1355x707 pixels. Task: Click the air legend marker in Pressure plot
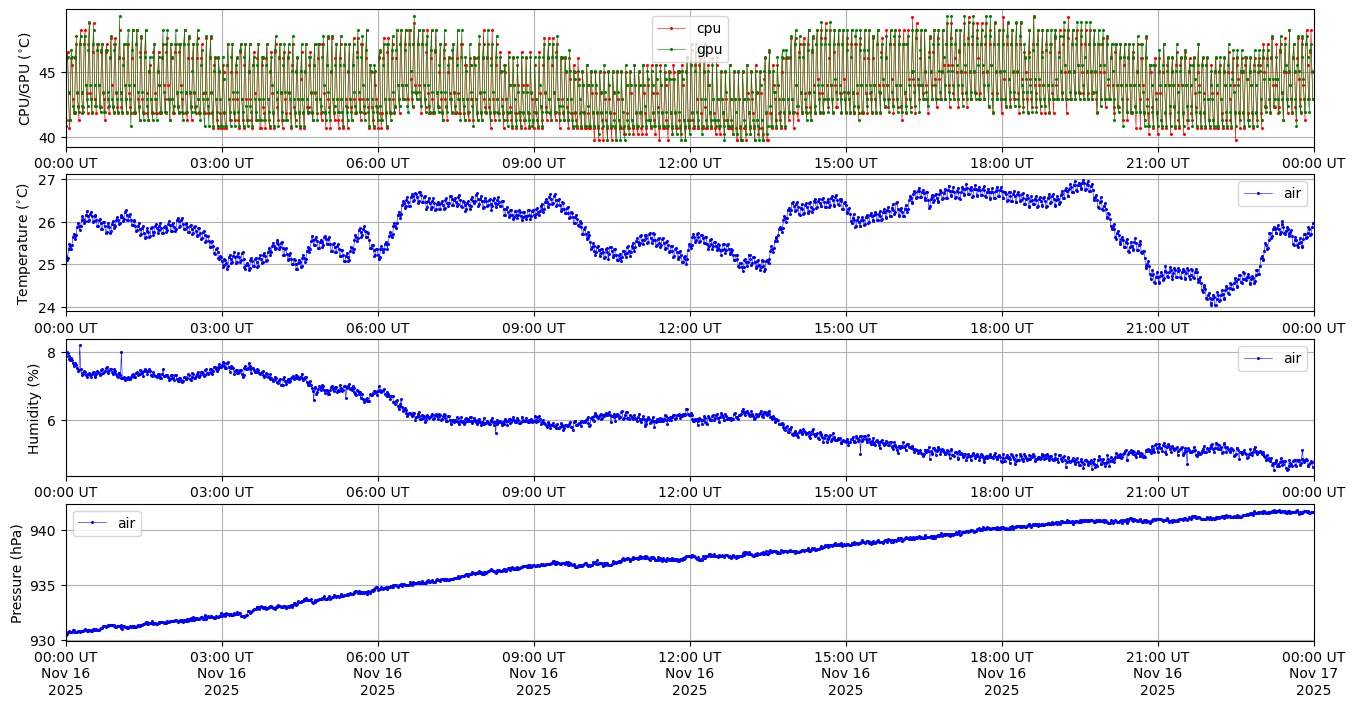[93, 523]
